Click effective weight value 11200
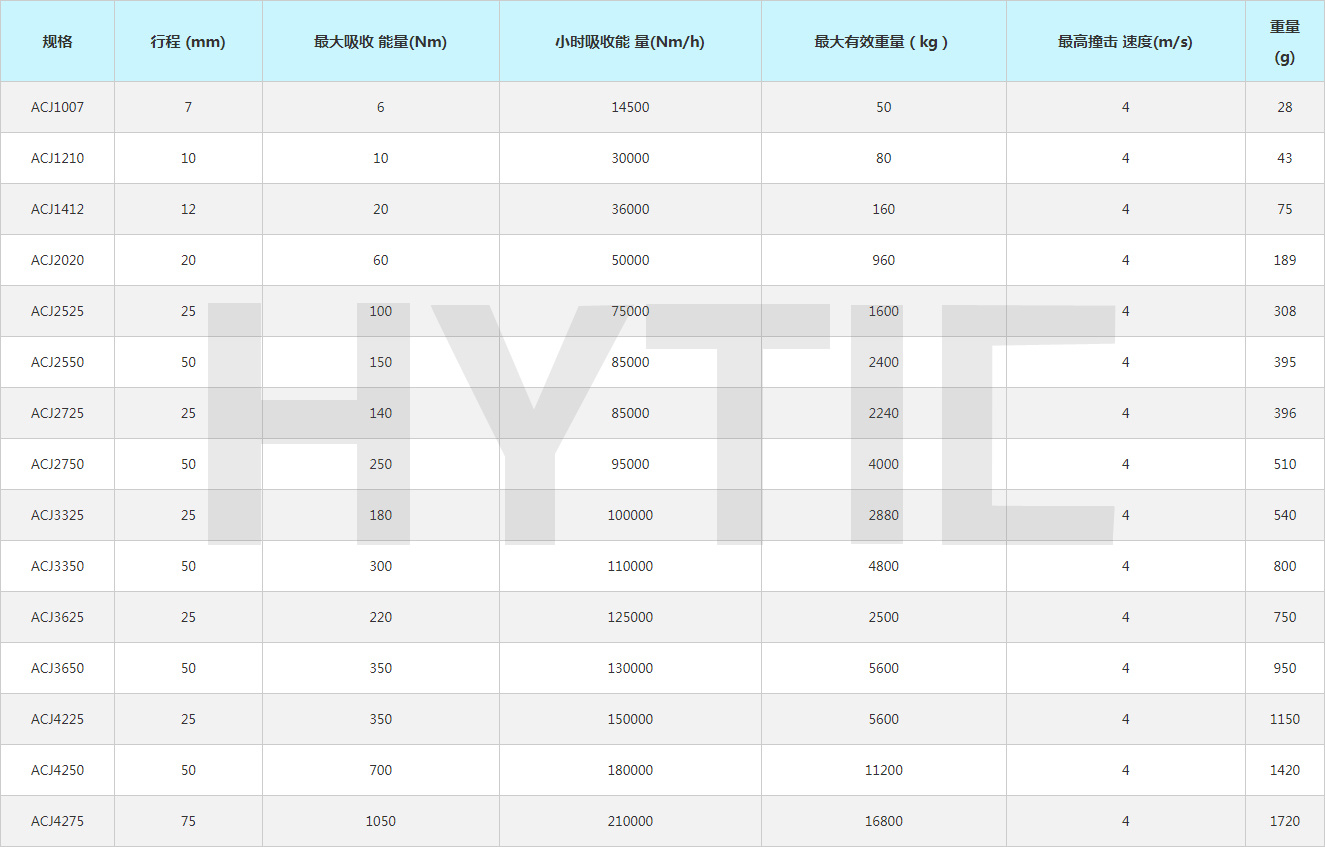 click(884, 770)
